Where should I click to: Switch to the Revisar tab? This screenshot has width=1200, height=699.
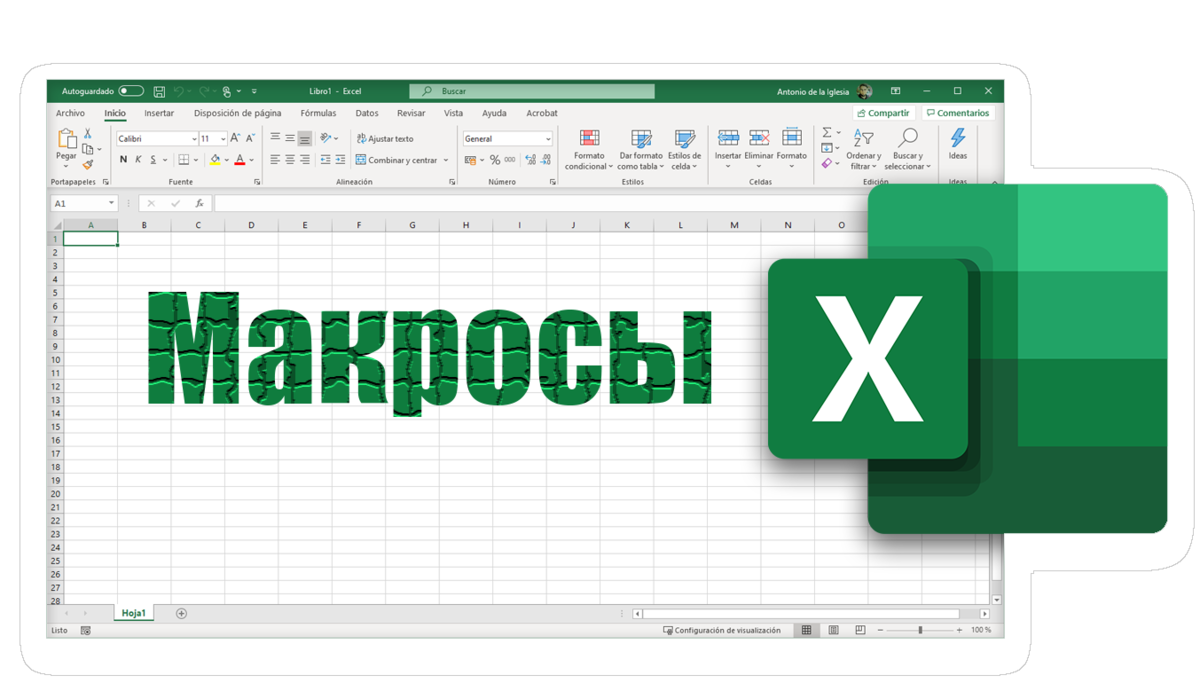[x=411, y=113]
